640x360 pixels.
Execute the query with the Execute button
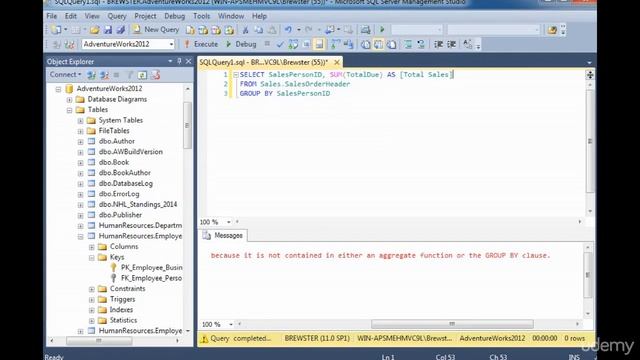[201, 44]
